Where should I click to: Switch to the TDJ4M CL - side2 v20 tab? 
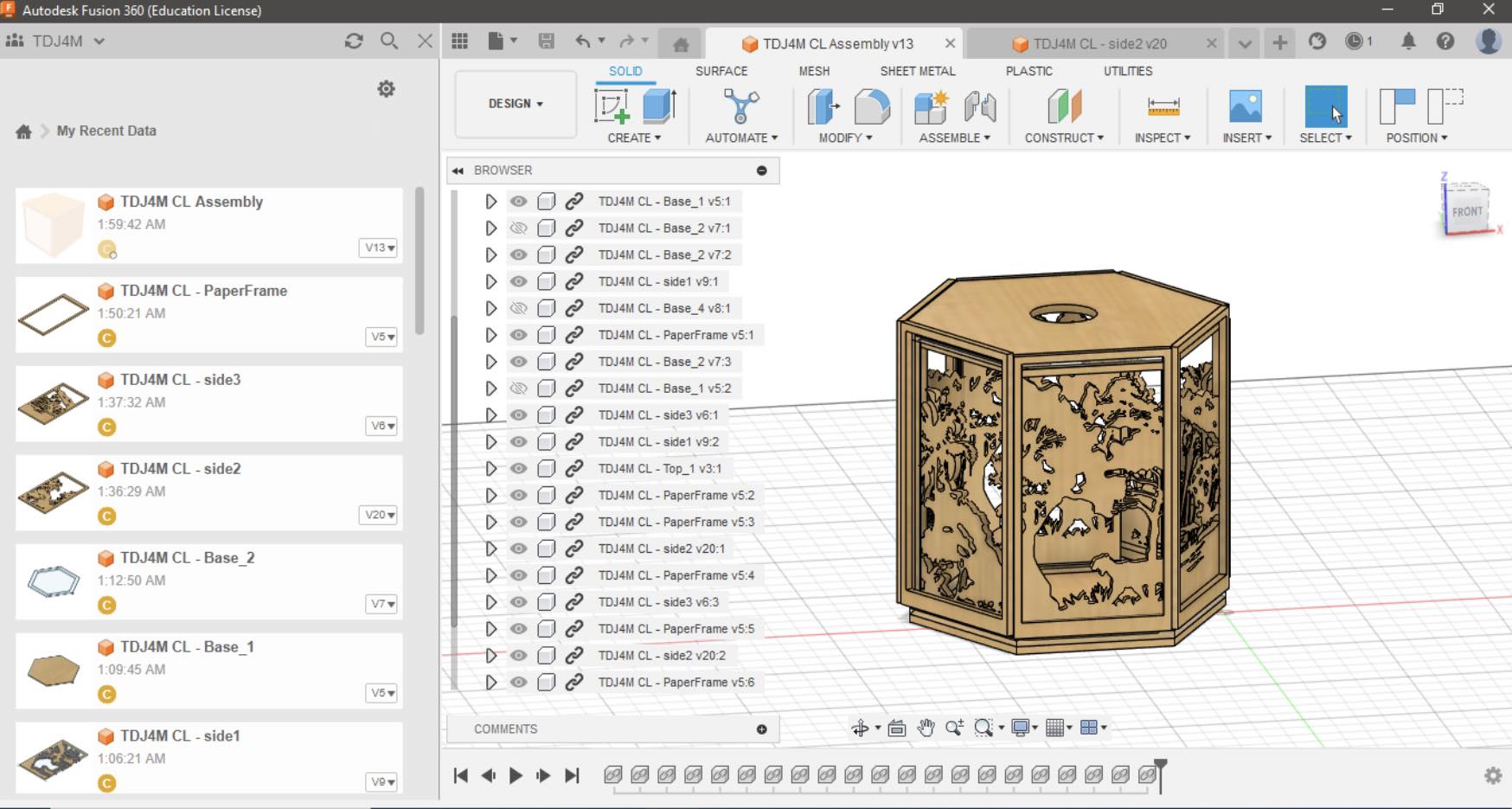[1099, 44]
